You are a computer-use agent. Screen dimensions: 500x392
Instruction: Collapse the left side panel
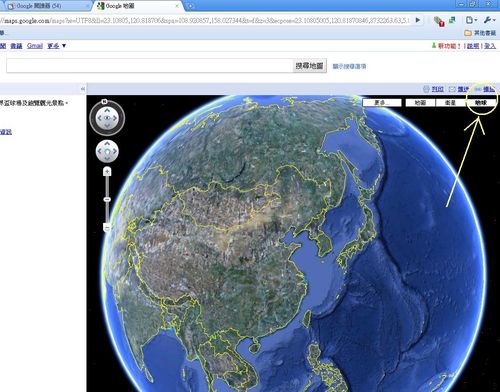(x=83, y=89)
